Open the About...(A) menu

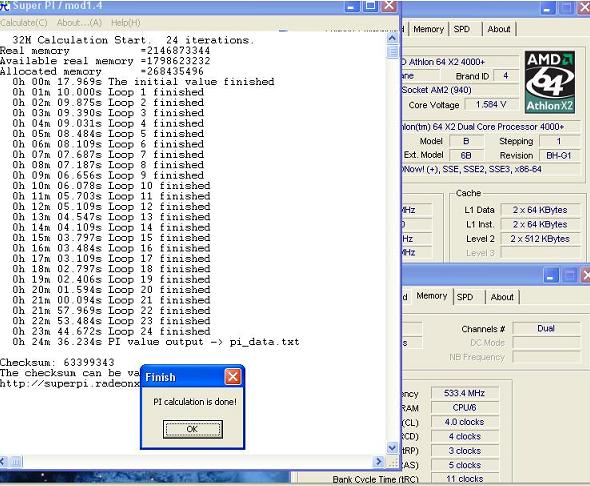tap(79, 23)
